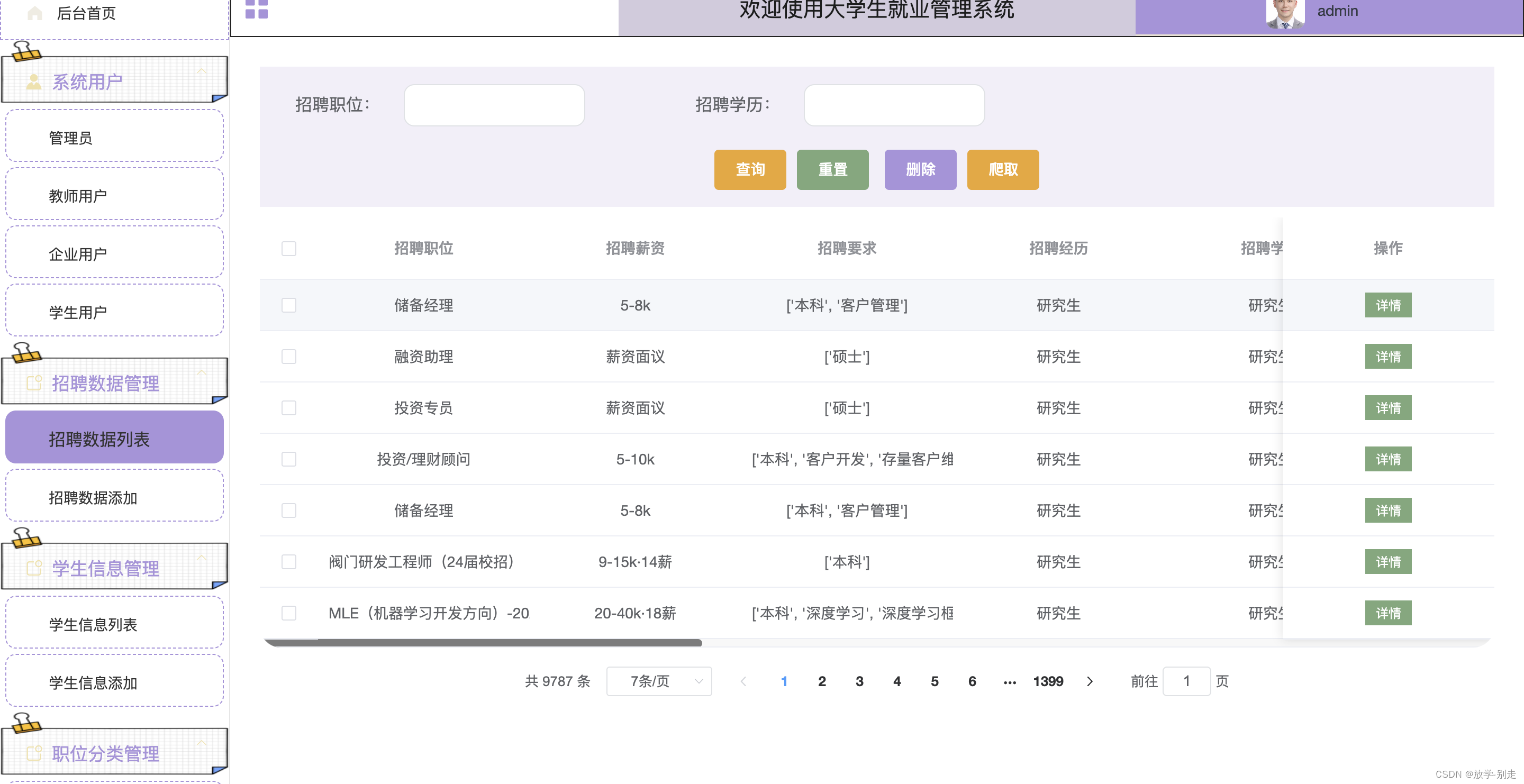Collapse the 系统用户 menu section arrow
This screenshot has height=784, width=1524.
202,71
